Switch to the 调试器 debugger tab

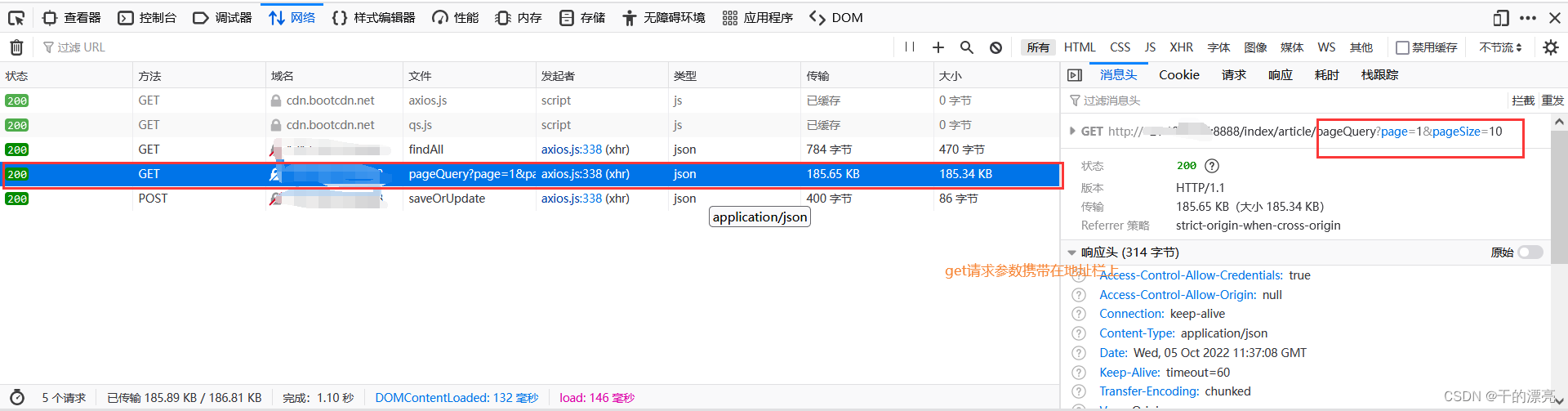pos(222,18)
